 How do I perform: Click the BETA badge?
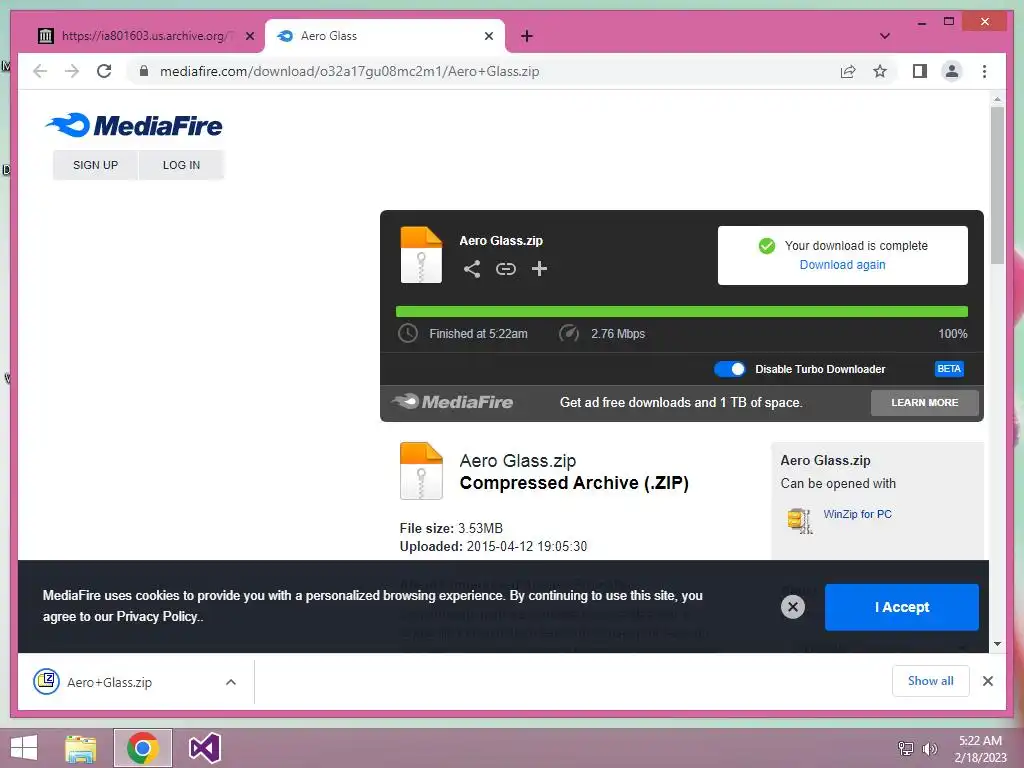(949, 369)
